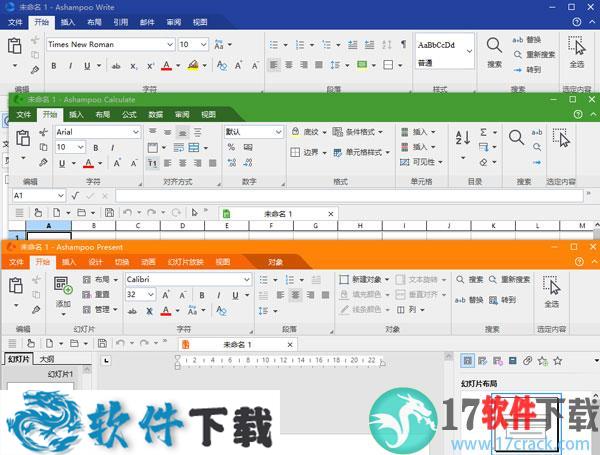
Task: Center text in the Write ribbon
Action: [x=289, y=65]
